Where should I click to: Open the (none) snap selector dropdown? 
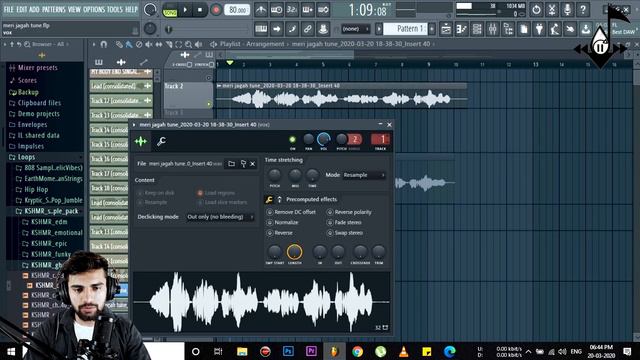[x=356, y=29]
